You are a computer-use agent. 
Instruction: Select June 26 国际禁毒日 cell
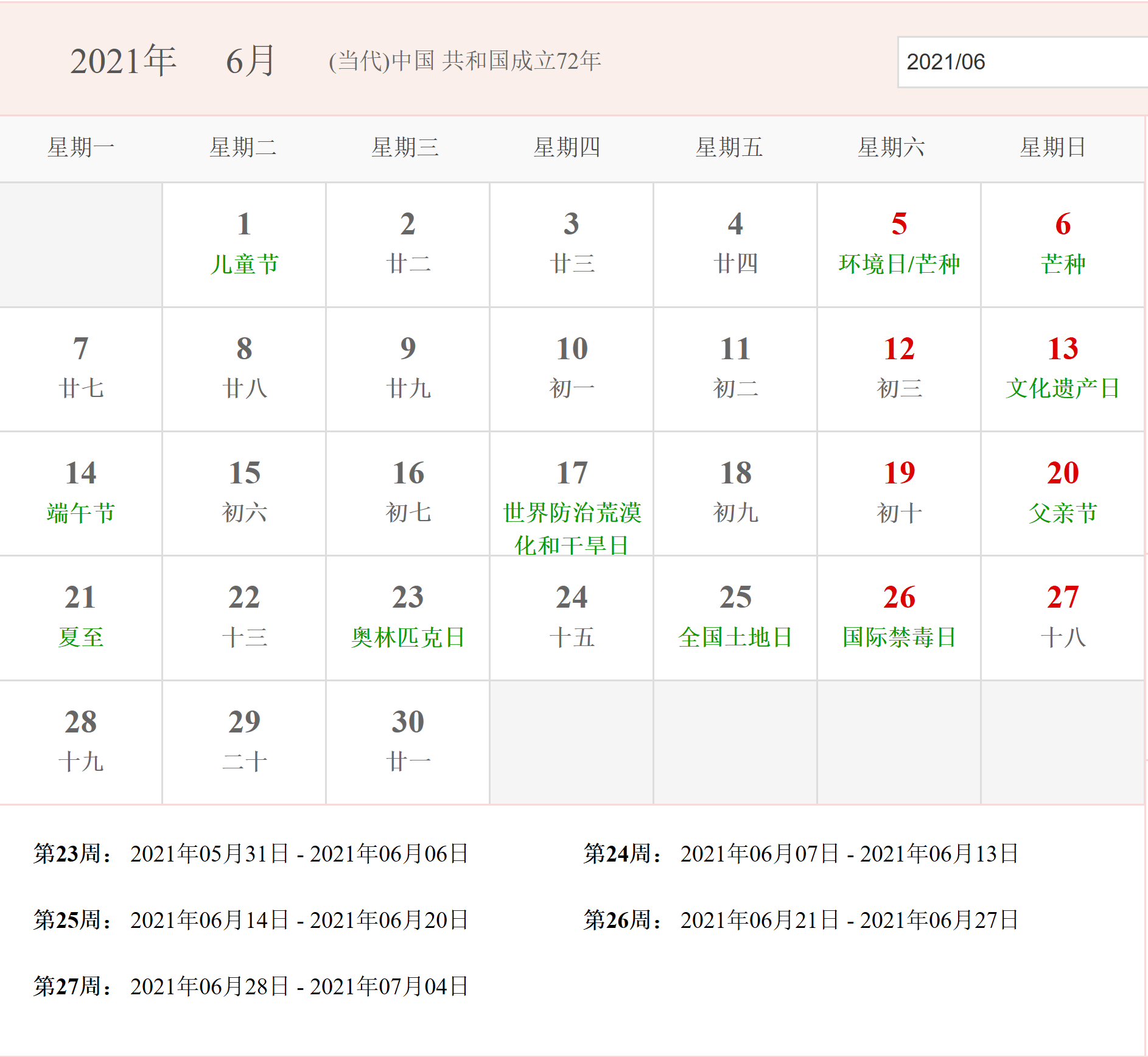click(899, 618)
